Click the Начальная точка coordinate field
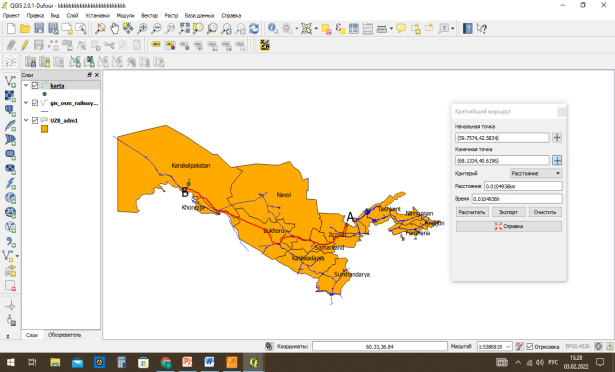Screen dimensions: 615x372 (x=502, y=138)
